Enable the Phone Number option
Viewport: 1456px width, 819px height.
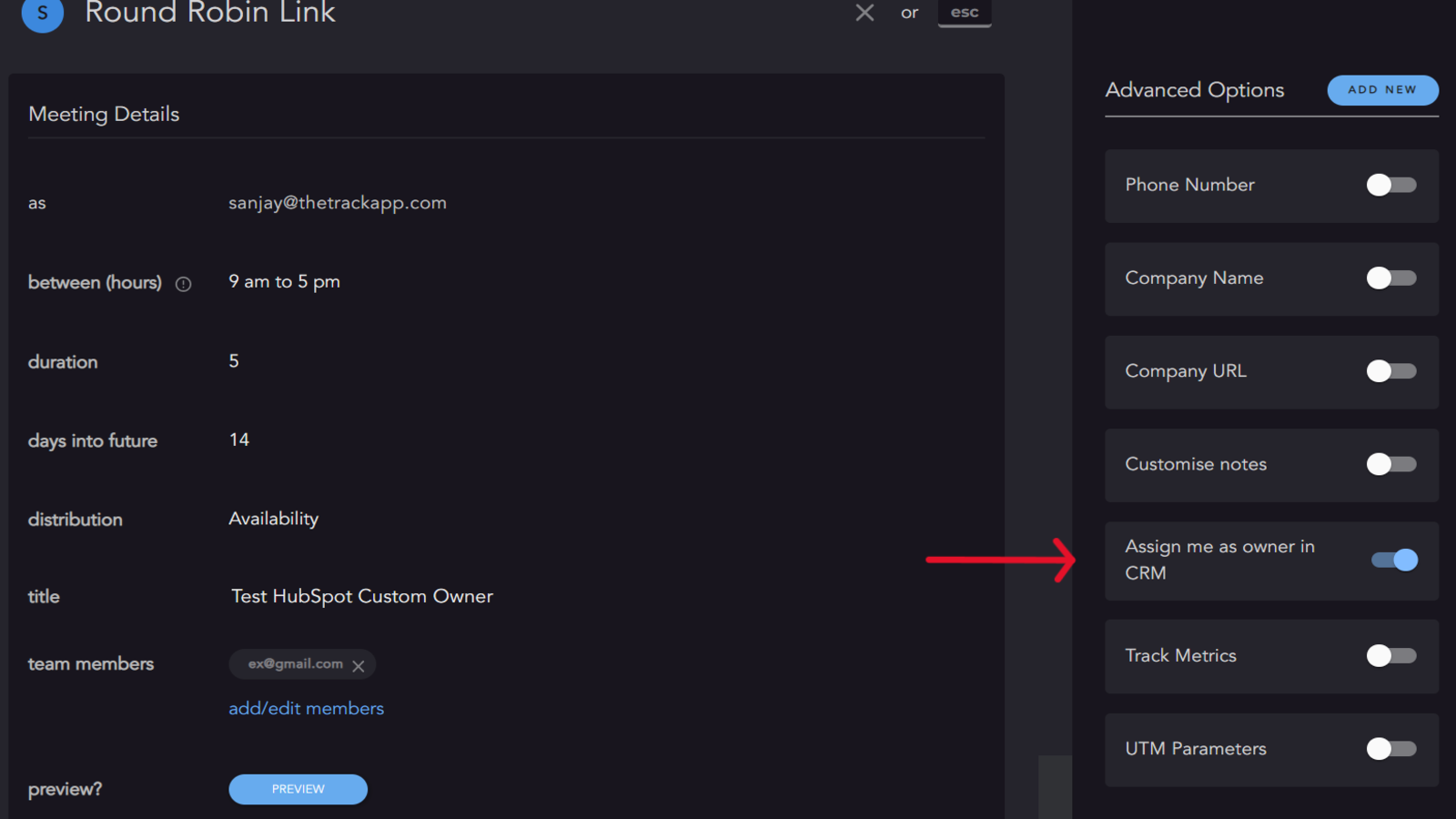tap(1390, 185)
